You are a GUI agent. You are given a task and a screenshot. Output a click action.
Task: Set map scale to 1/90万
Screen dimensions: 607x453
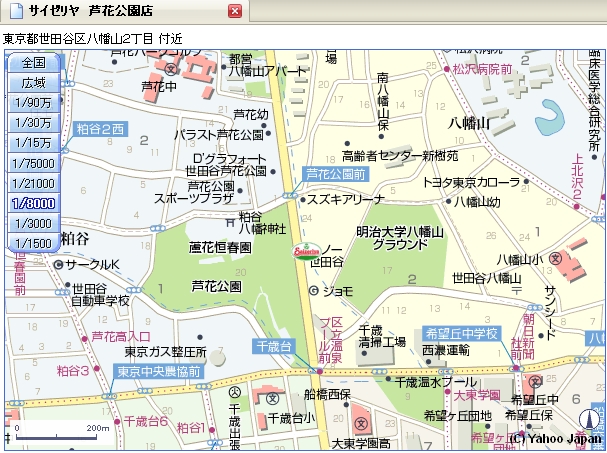tap(34, 103)
